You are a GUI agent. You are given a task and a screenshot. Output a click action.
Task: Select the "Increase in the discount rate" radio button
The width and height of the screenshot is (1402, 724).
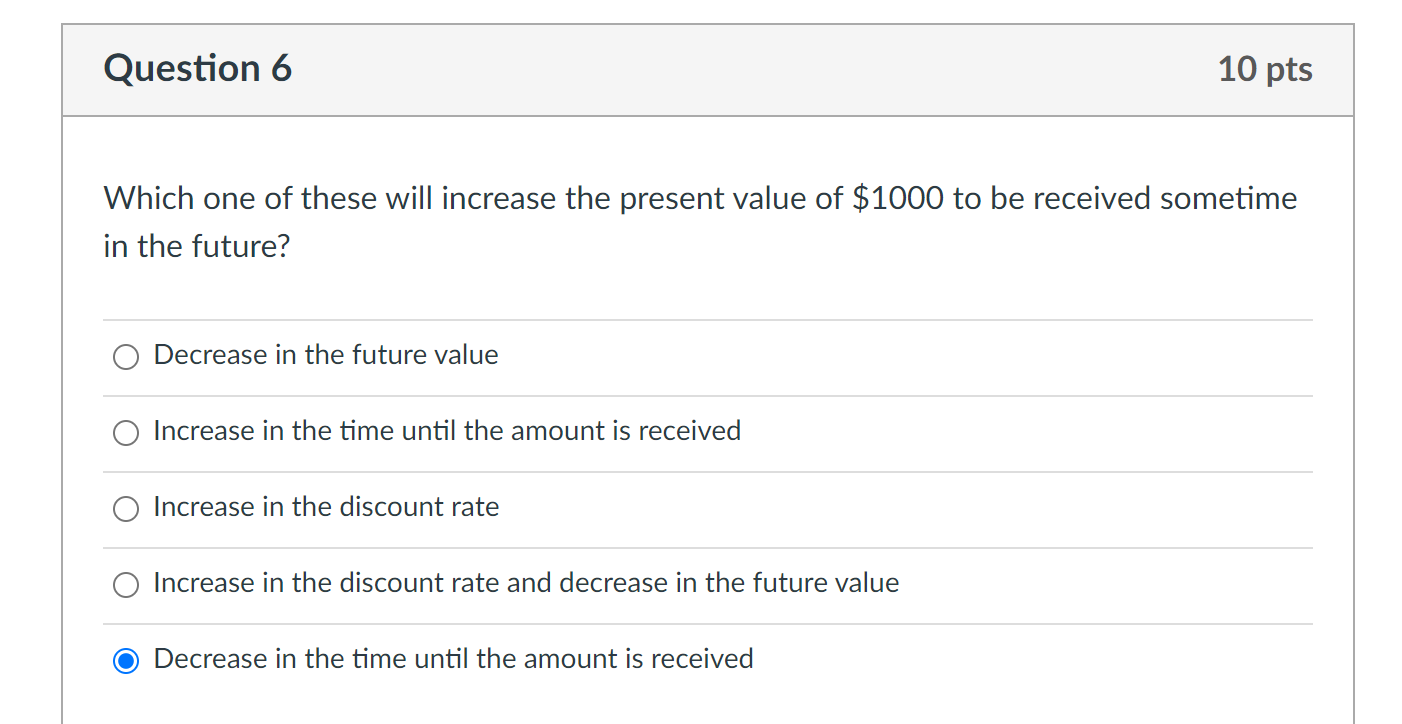[126, 509]
